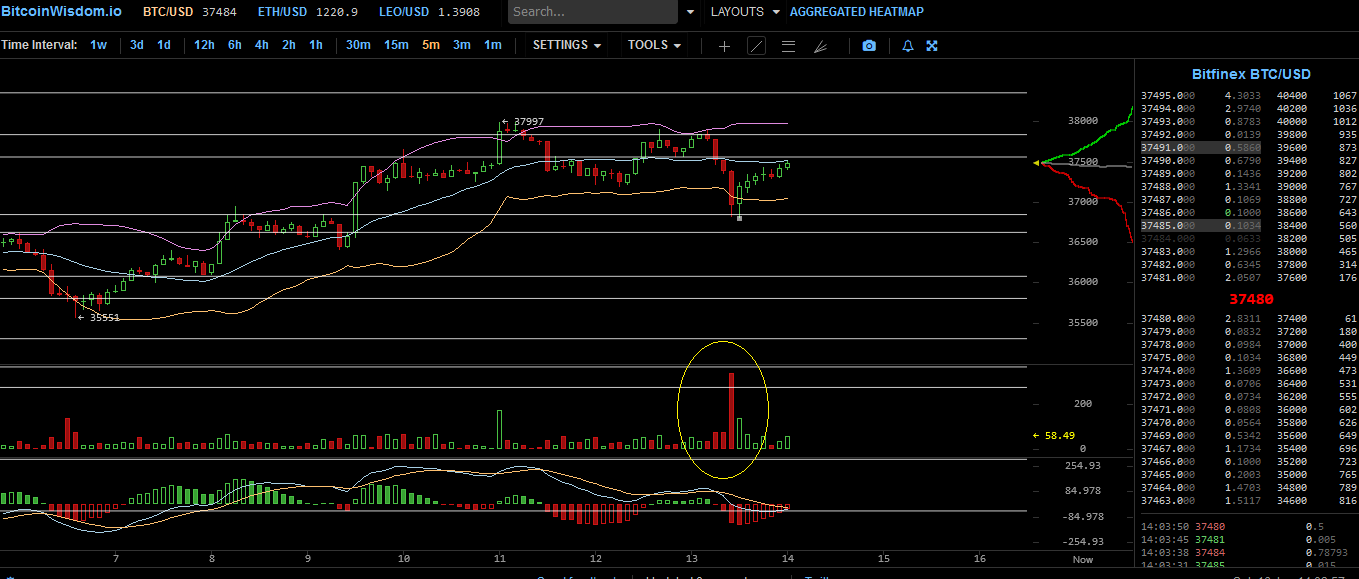Select the crosshair cursor tool
Screen dimensions: 1359x579
point(725,46)
